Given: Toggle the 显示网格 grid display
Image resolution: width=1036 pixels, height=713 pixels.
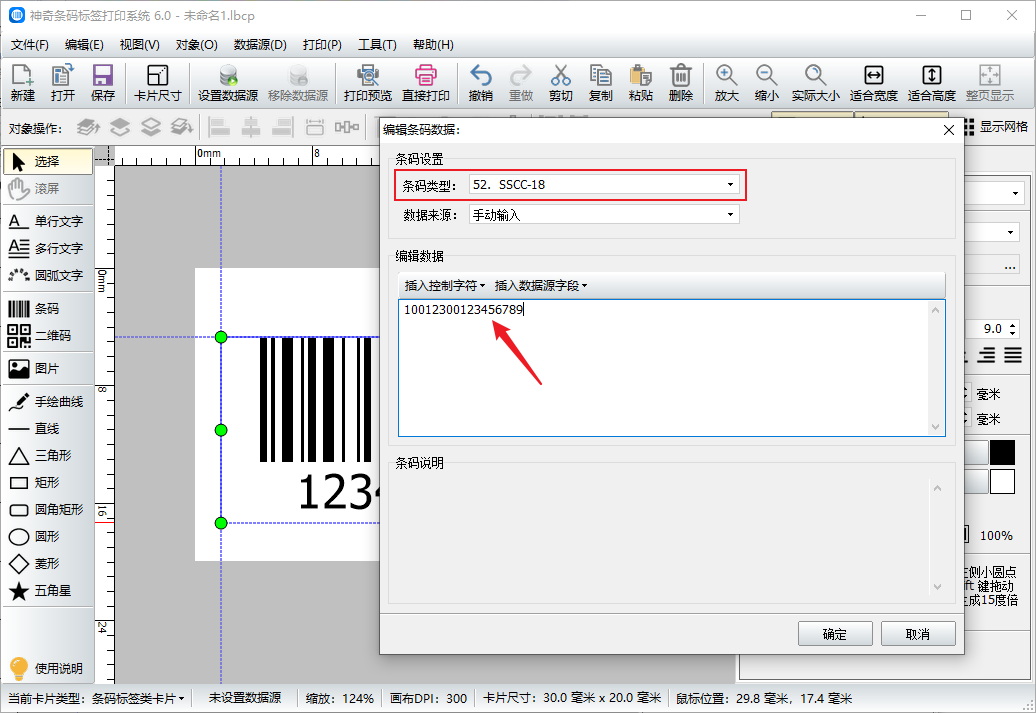Looking at the screenshot, I should (x=995, y=127).
